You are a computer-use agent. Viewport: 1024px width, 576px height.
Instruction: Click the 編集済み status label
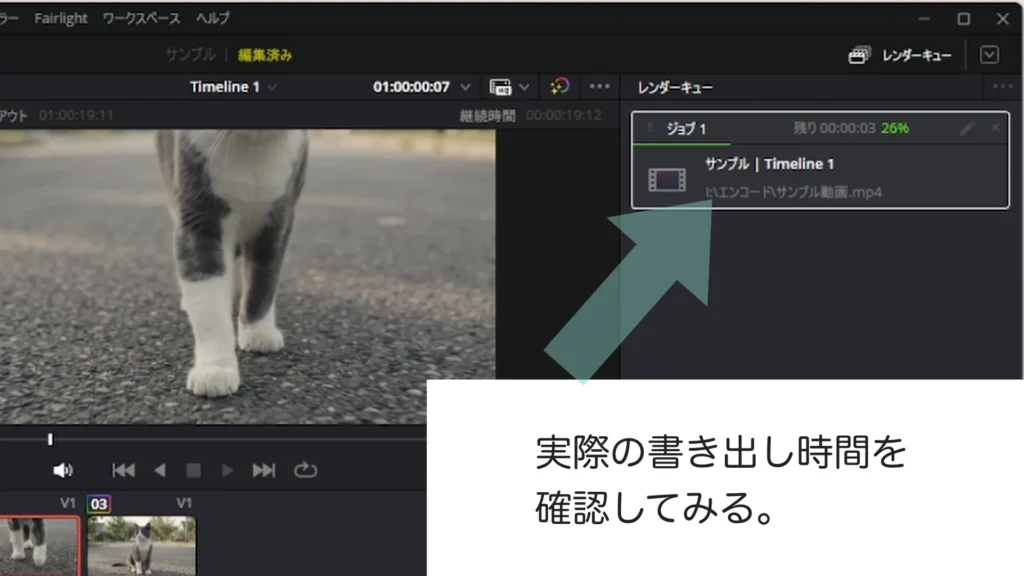click(x=264, y=55)
